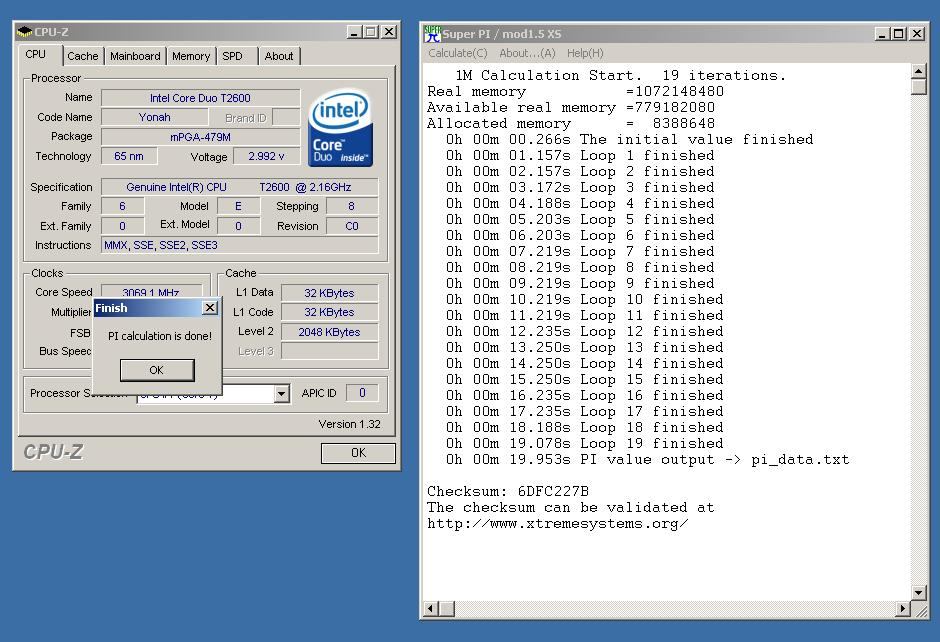Click the Technology value '65 nm'
Viewport: 940px width, 642px height.
[129, 156]
